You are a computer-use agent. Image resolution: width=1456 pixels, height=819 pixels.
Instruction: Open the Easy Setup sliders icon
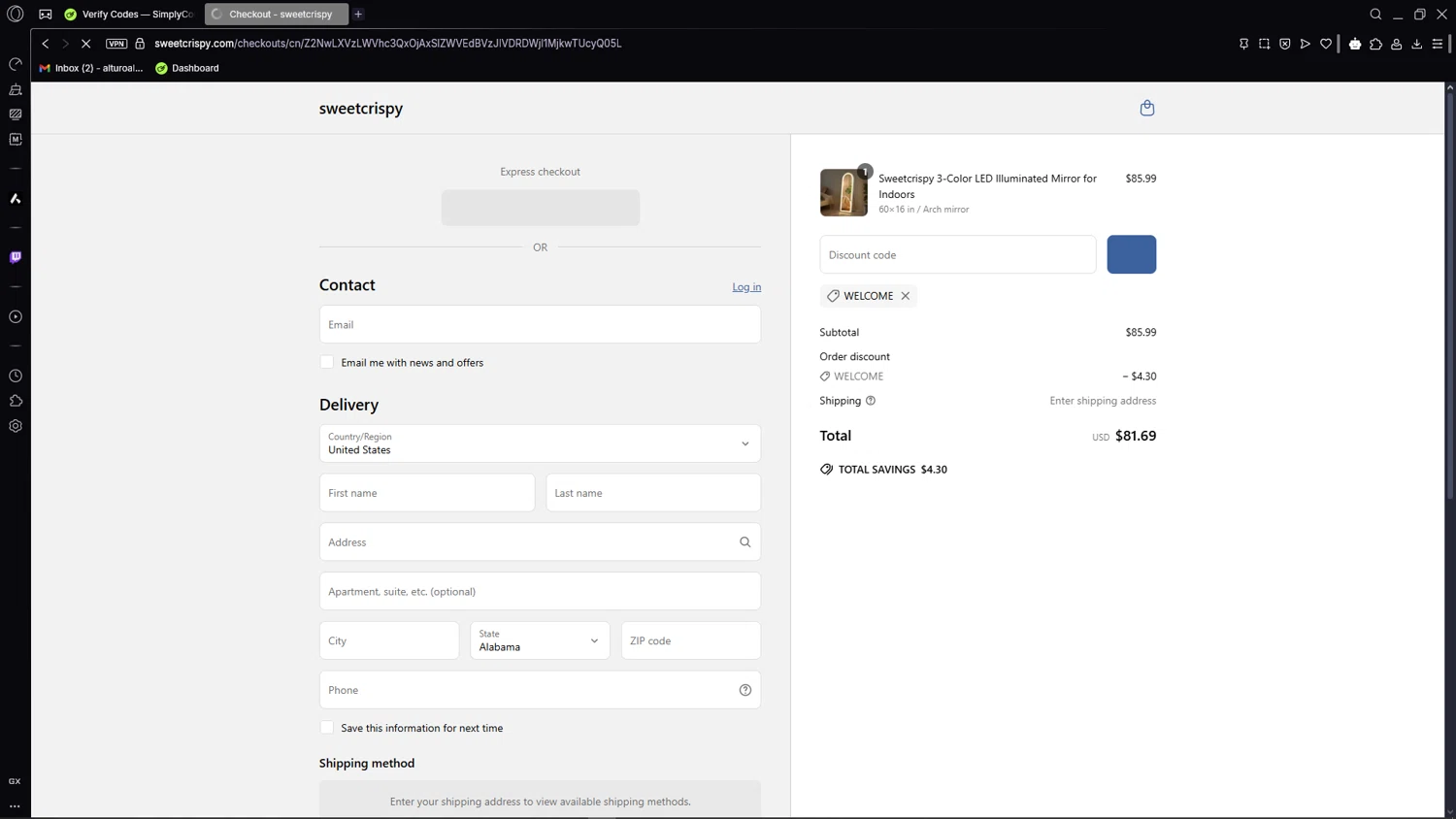[1438, 44]
